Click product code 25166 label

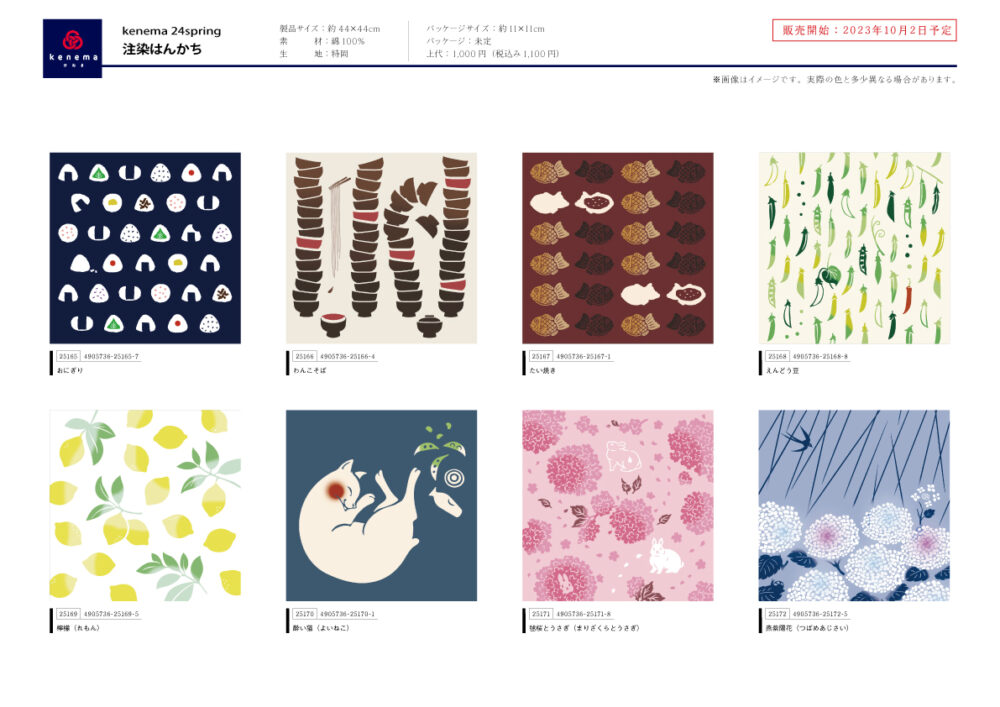[305, 356]
